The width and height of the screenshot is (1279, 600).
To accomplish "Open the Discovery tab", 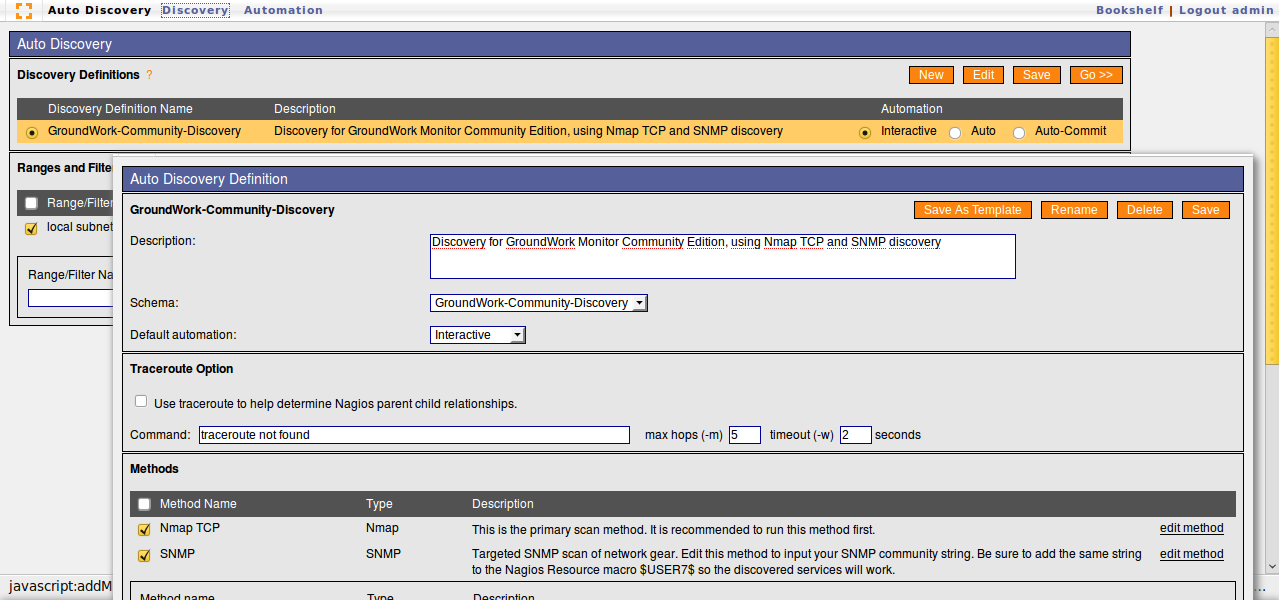I will (195, 10).
